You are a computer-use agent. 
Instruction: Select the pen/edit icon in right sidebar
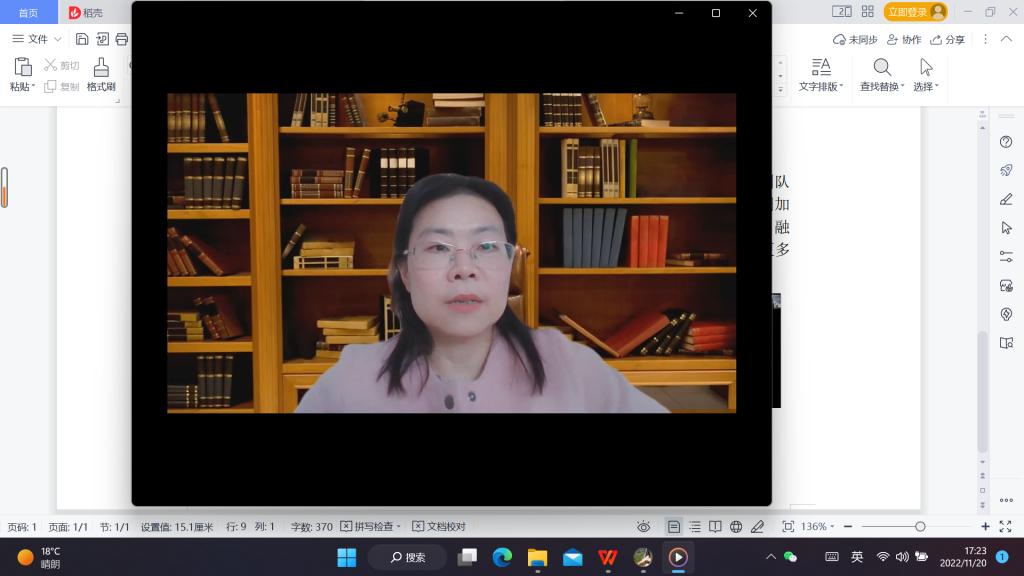(x=1006, y=199)
